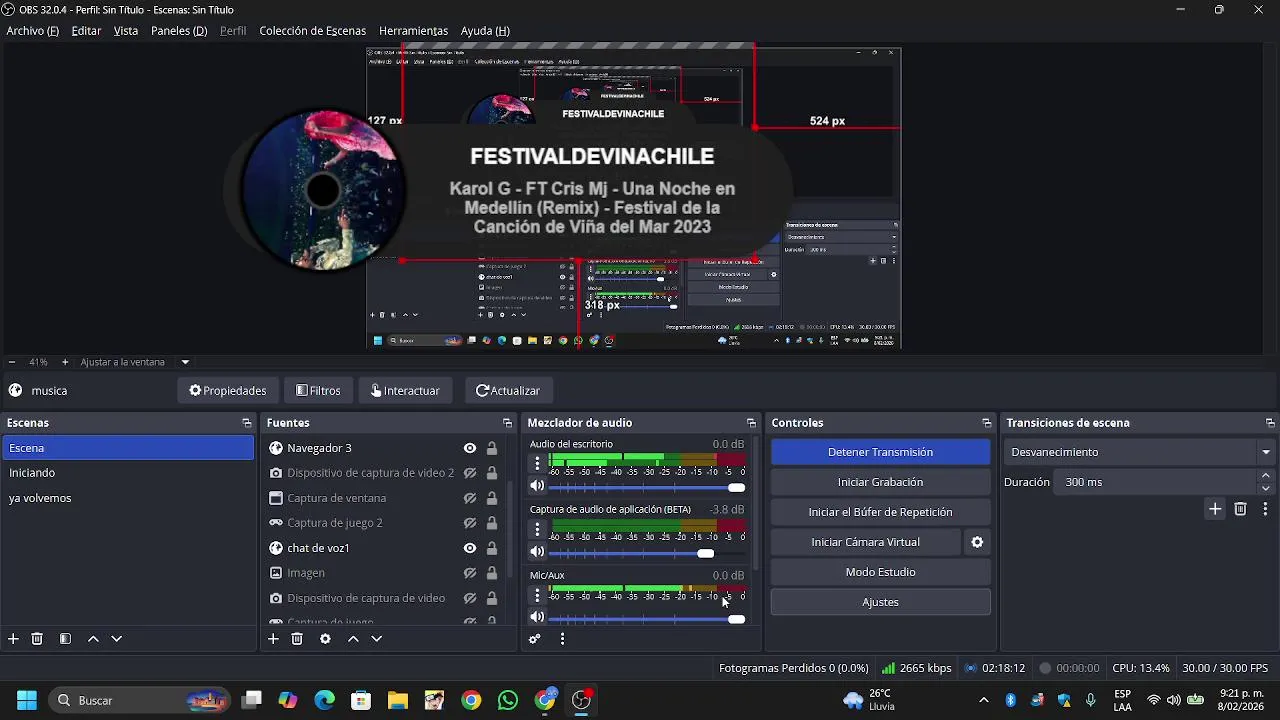Open the Editar menu

[86, 31]
